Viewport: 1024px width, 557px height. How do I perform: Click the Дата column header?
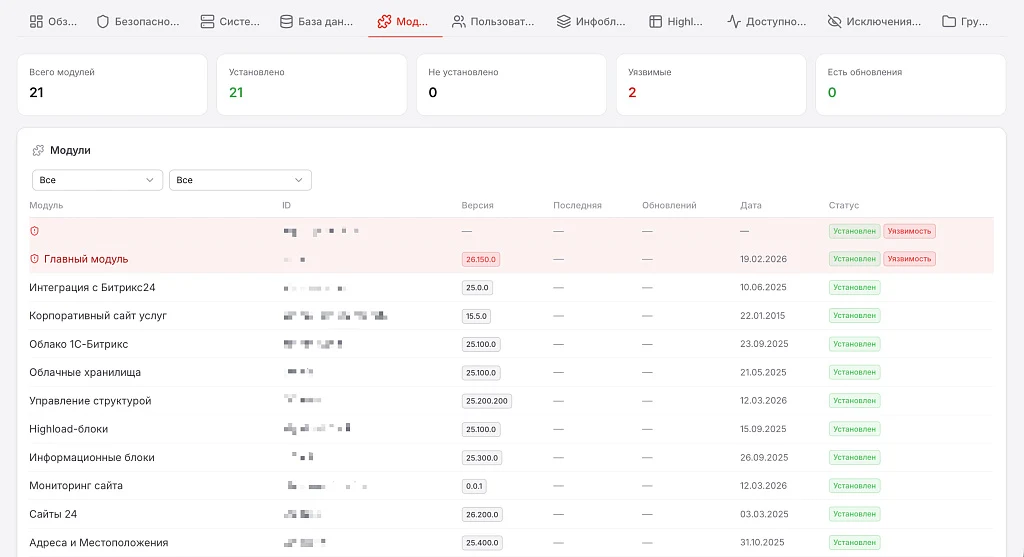(x=751, y=205)
